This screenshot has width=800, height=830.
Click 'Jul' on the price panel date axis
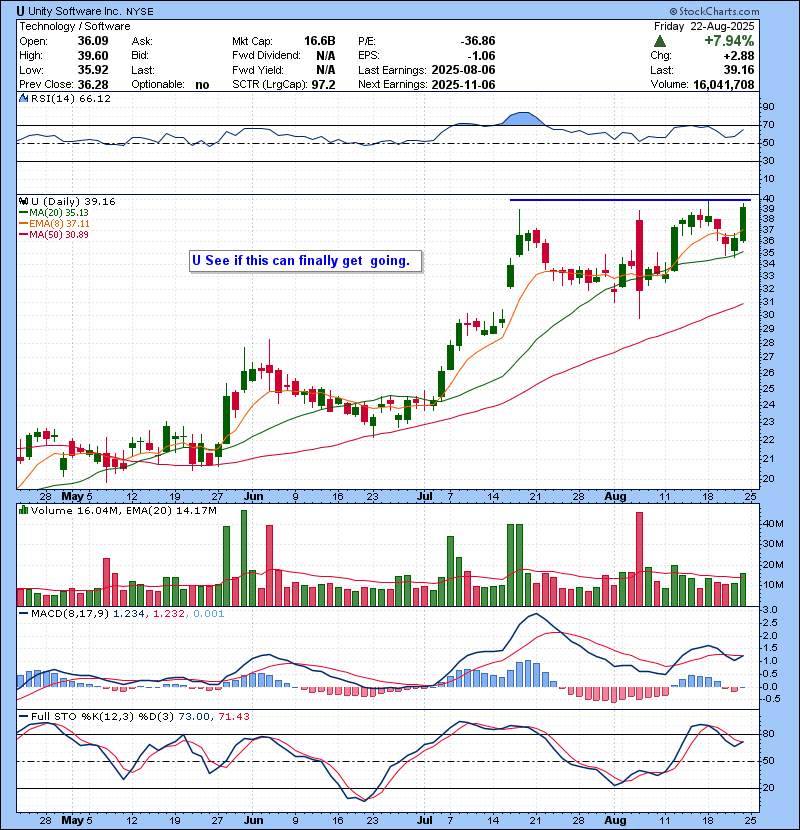425,497
